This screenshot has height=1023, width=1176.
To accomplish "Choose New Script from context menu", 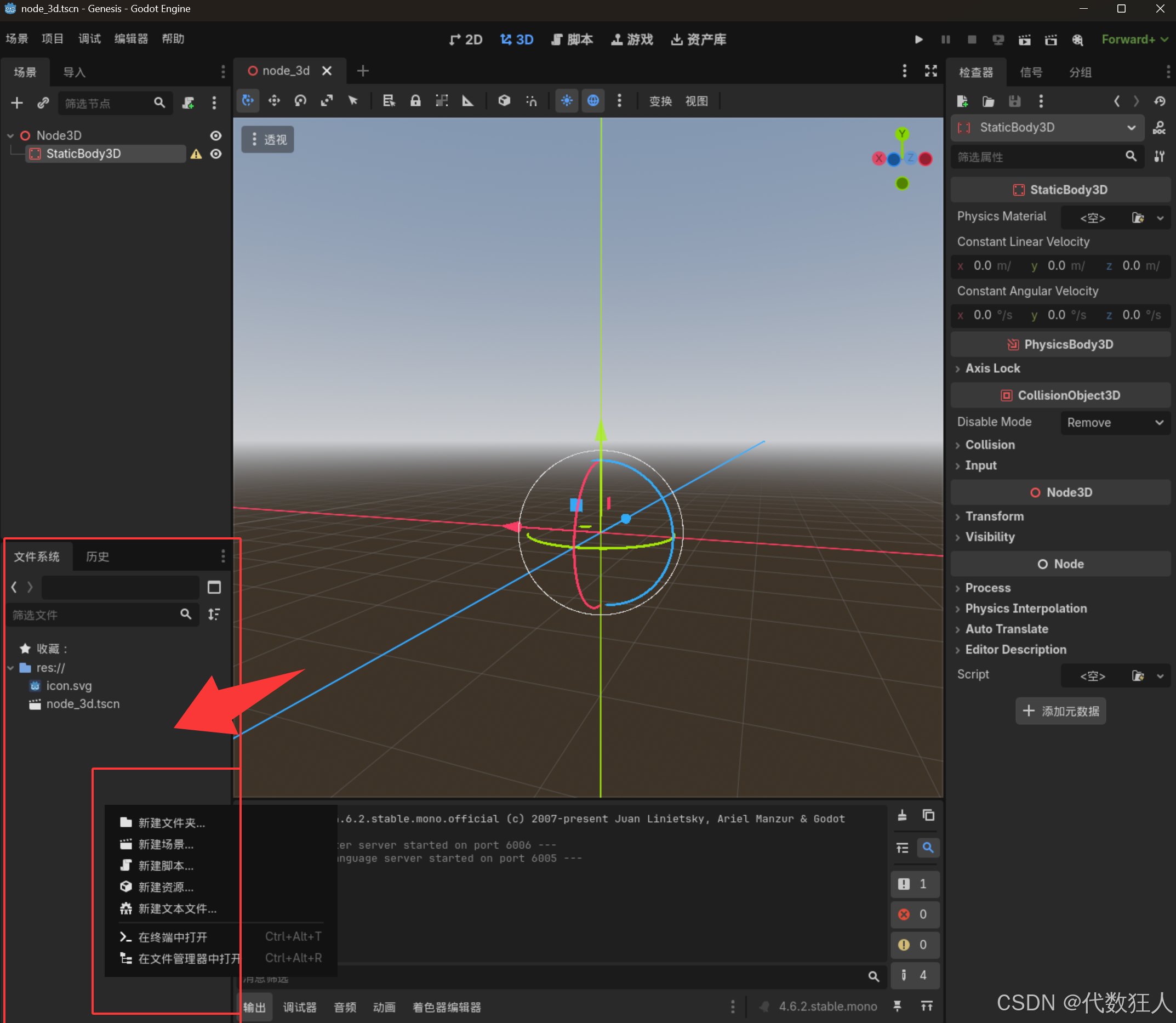I will coord(165,866).
